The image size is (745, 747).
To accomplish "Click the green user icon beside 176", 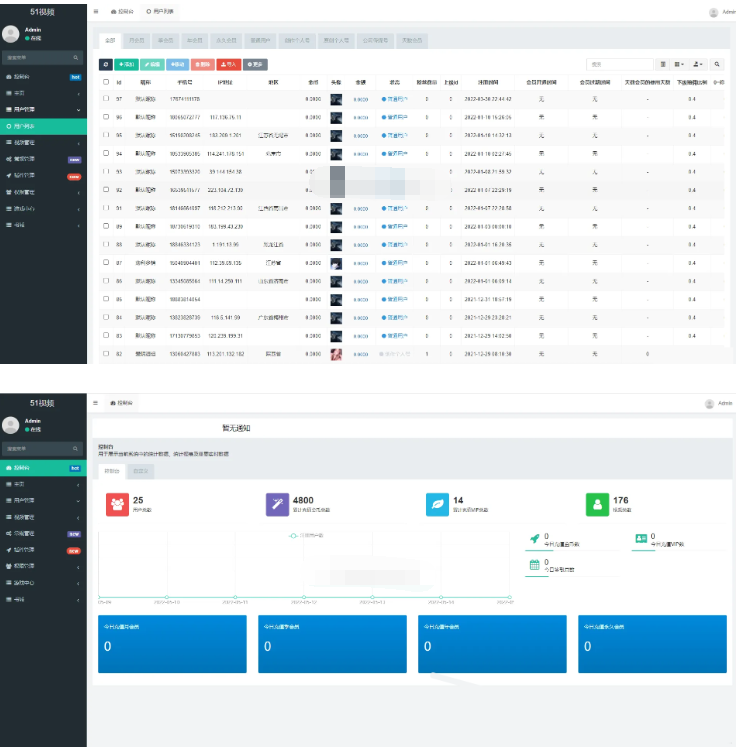I will 597,504.
